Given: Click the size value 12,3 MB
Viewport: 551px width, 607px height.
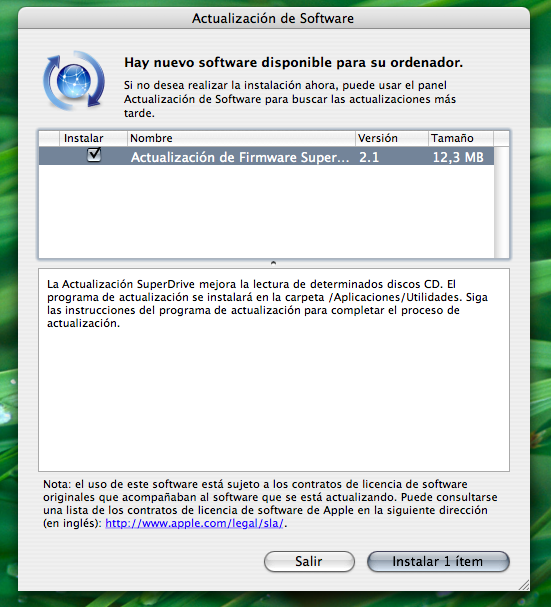Looking at the screenshot, I should (458, 157).
